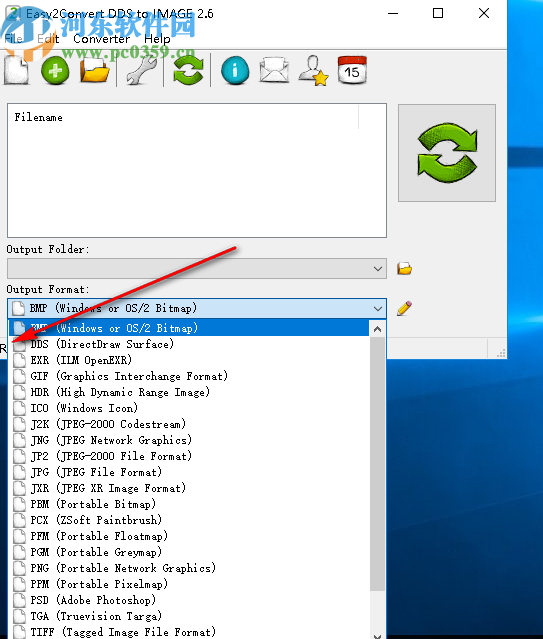Open the calendar 15 icon

coord(352,71)
